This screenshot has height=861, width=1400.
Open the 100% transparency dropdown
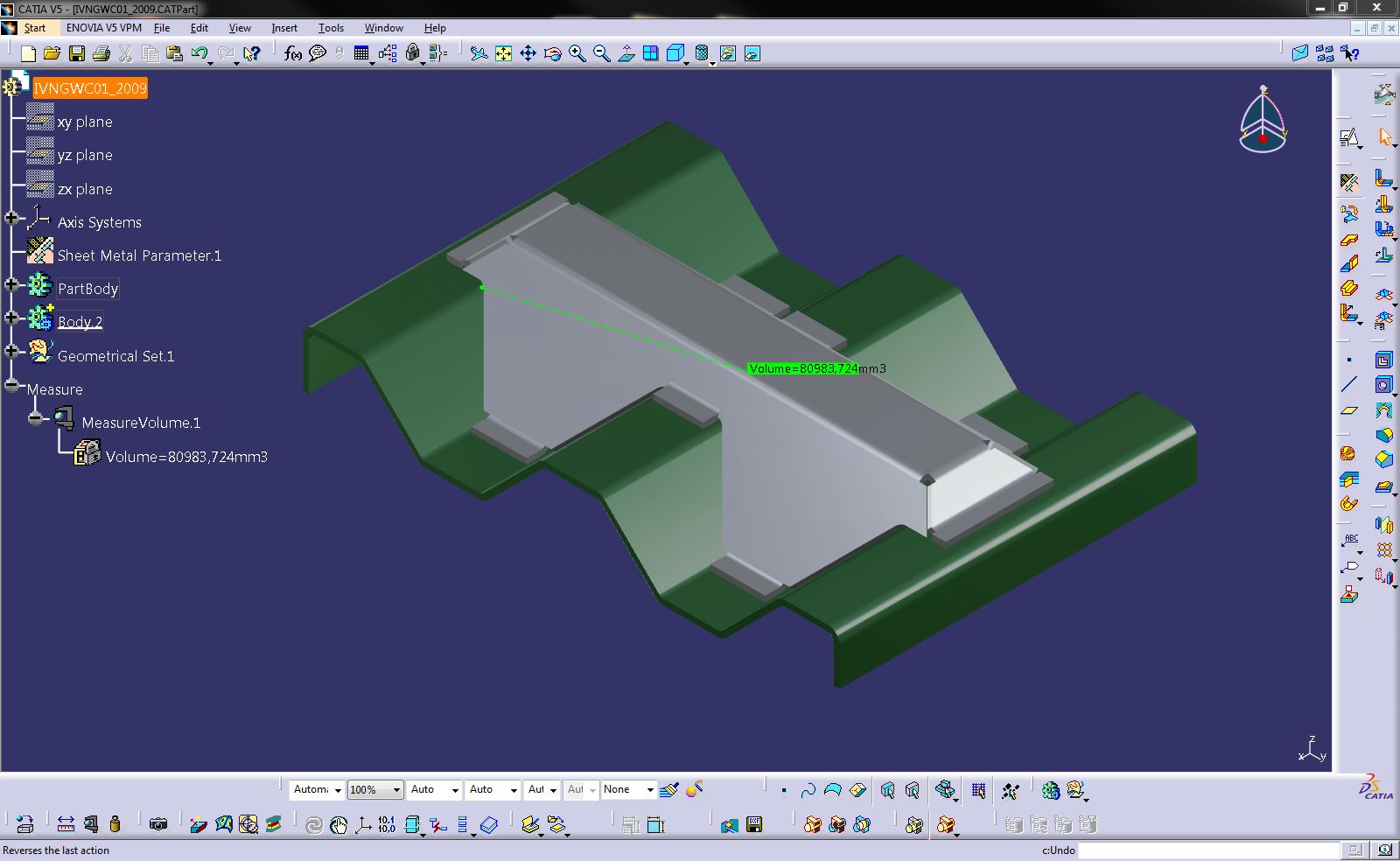396,789
